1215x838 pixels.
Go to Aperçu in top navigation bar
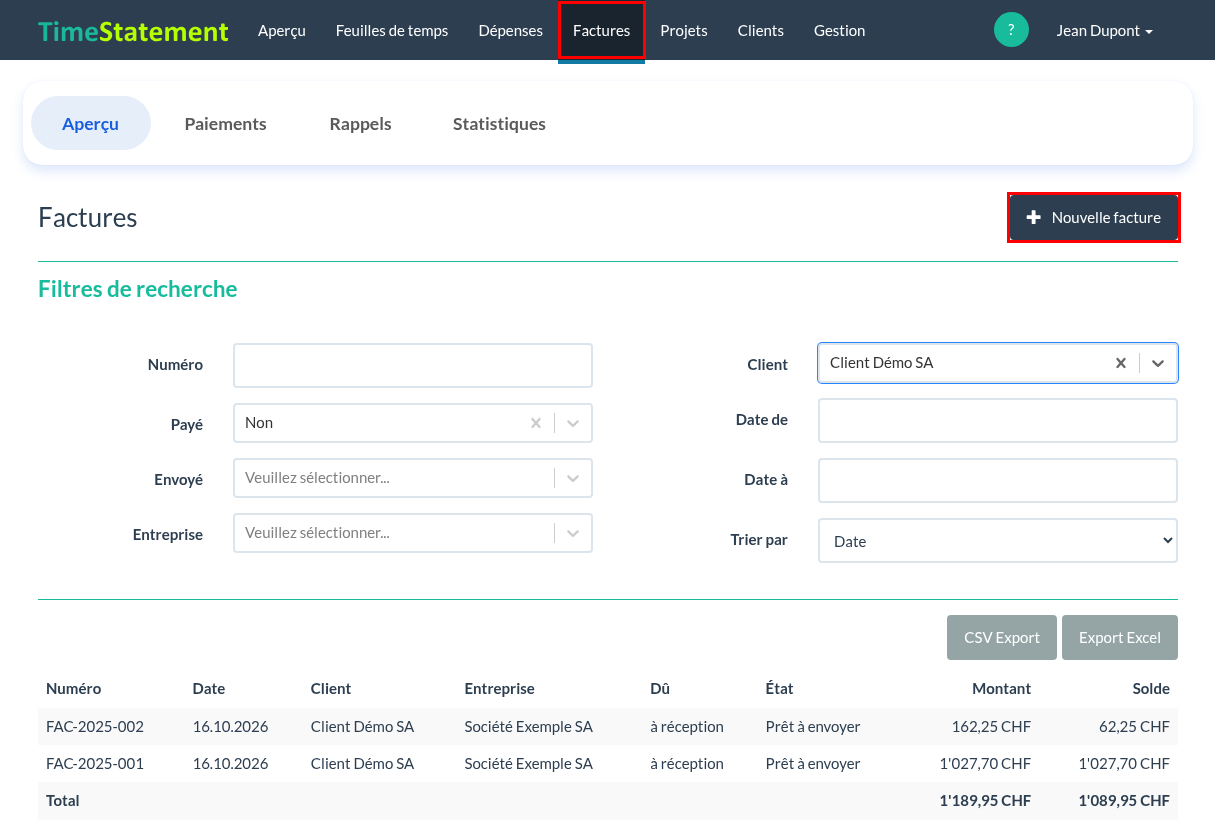click(282, 31)
